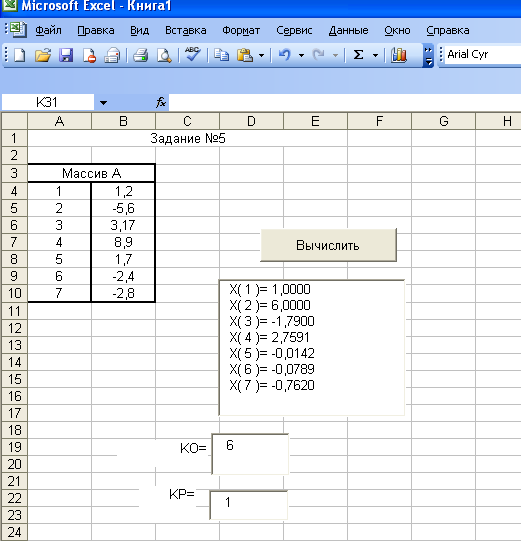Screen dimensions: 521x541
Task: Run spelling check ABC icon
Action: [192, 55]
